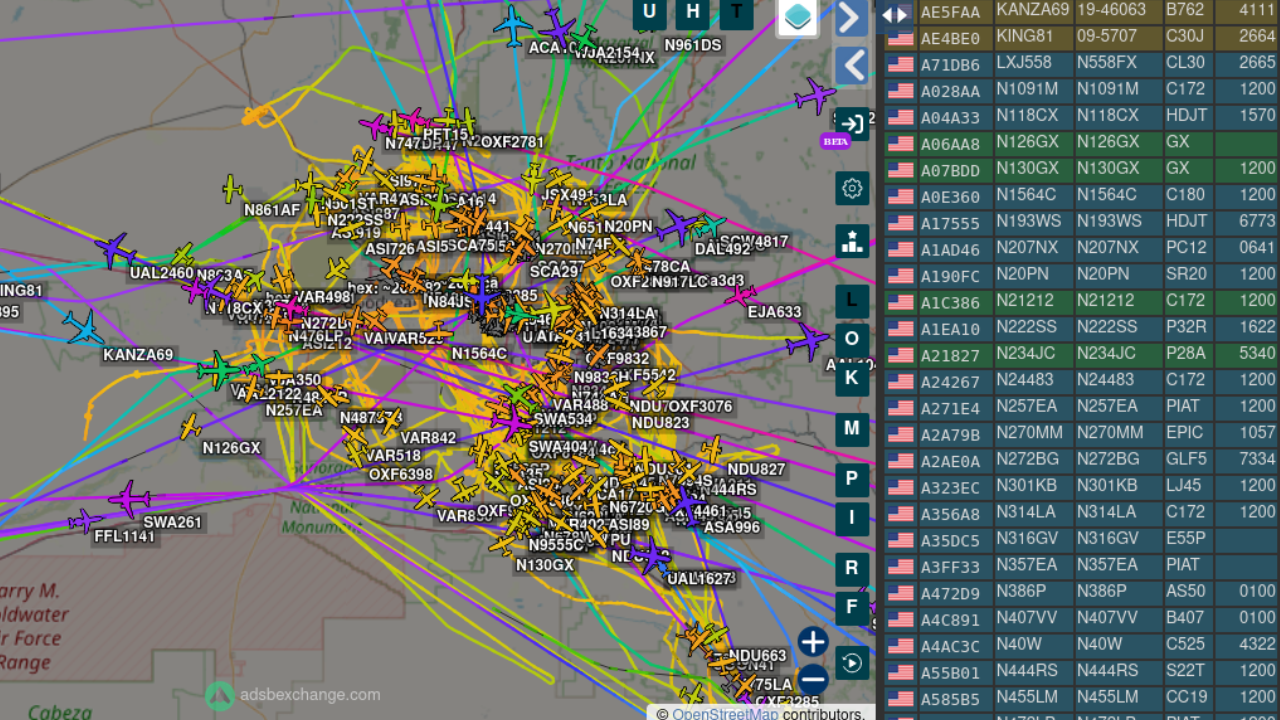Image resolution: width=1280 pixels, height=720 pixels.
Task: Toggle the L labels button
Action: [852, 299]
